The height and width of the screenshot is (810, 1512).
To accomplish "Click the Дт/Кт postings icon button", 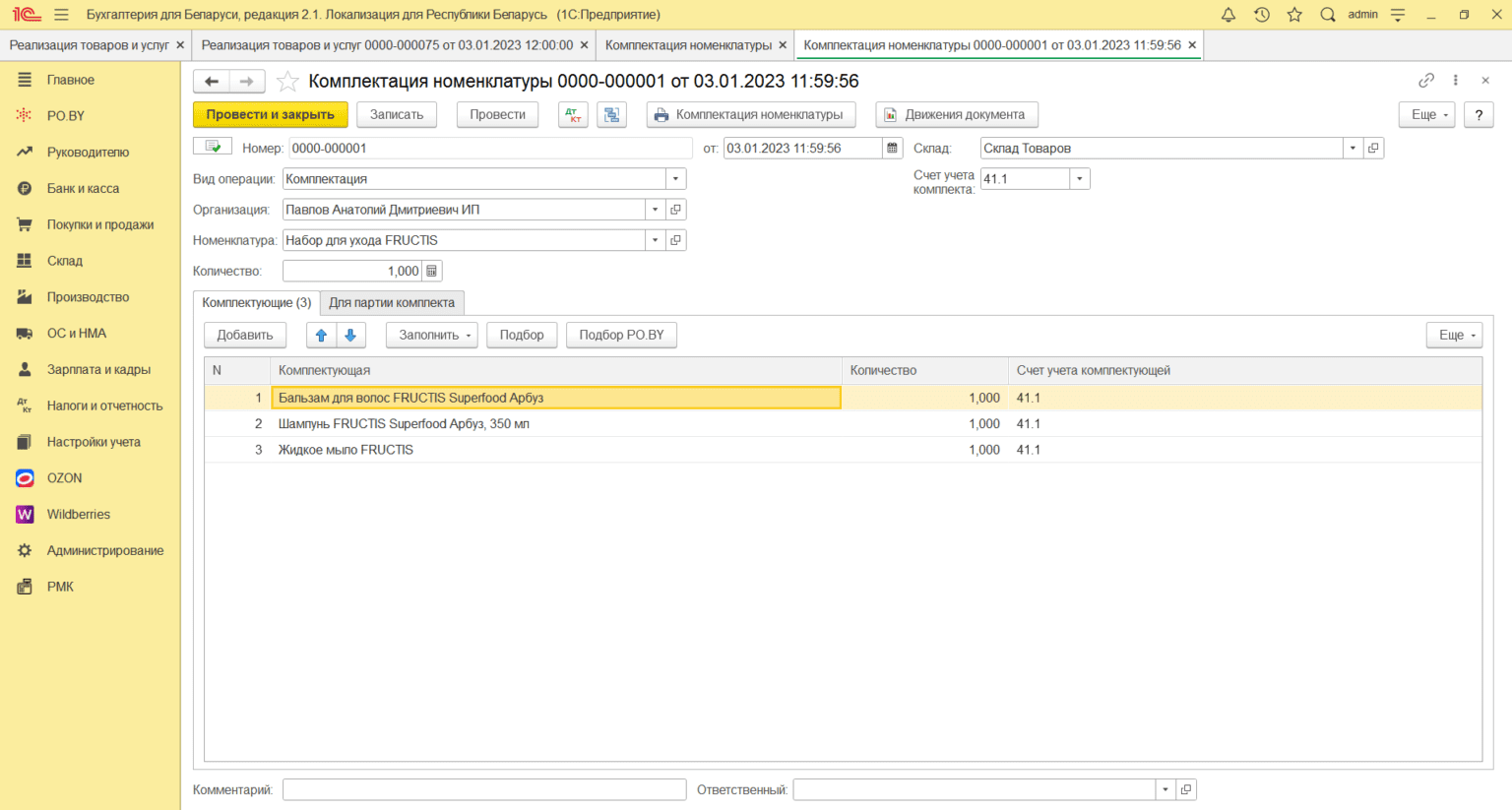I will [573, 115].
